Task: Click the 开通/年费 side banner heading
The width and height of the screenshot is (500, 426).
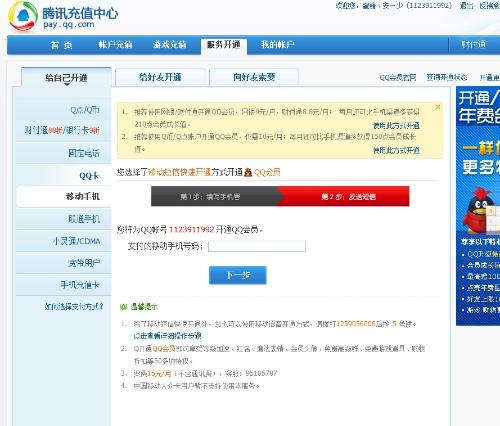Action: (x=478, y=107)
